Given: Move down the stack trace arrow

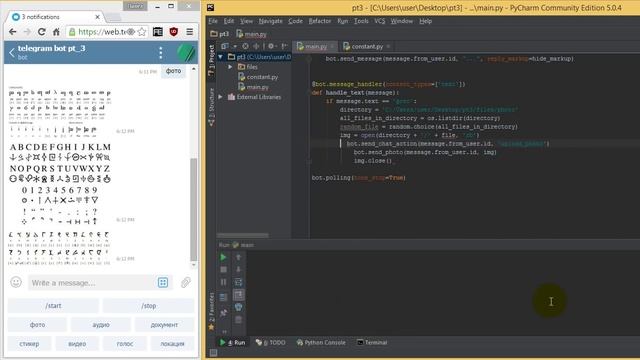Looking at the screenshot, I should coord(238,269).
